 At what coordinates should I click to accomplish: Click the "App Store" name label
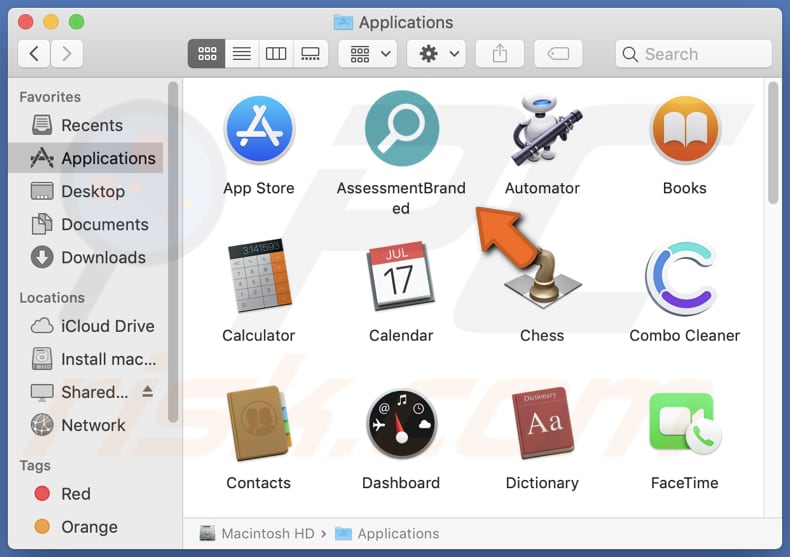pos(259,188)
